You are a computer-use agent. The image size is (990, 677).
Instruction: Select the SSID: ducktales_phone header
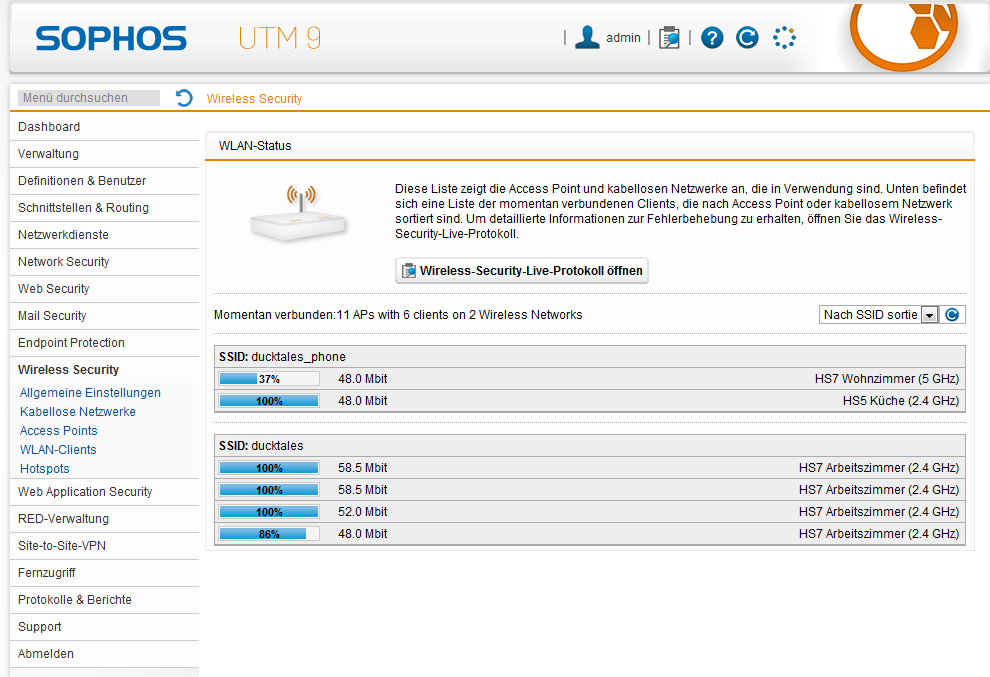pyautogui.click(x=590, y=357)
